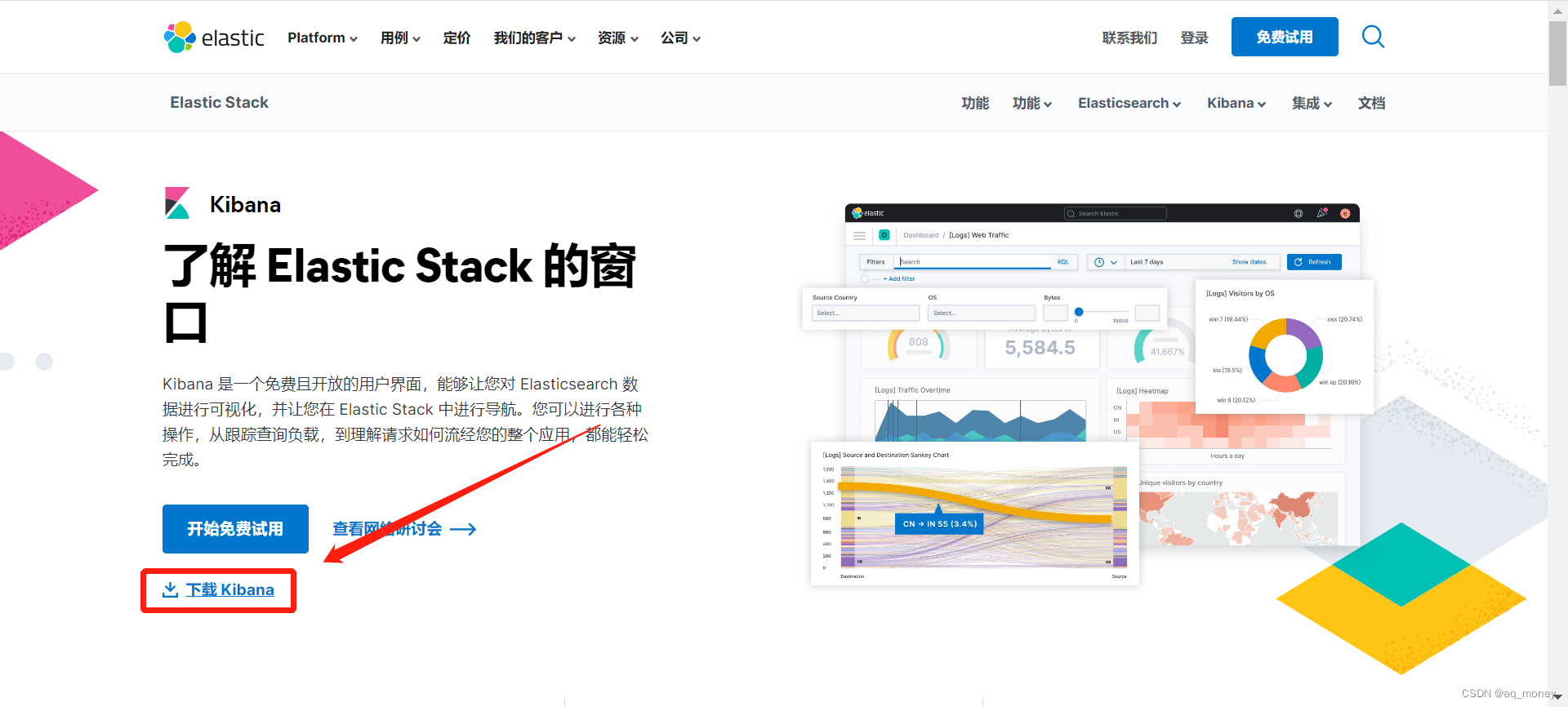Click the download icon beside 下载 Kibana
This screenshot has height=707, width=1568.
[170, 589]
